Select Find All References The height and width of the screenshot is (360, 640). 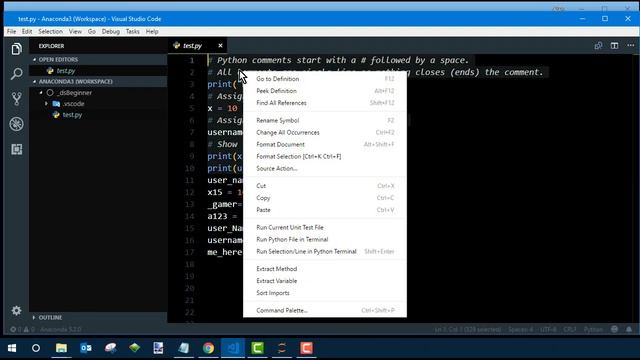(325, 103)
